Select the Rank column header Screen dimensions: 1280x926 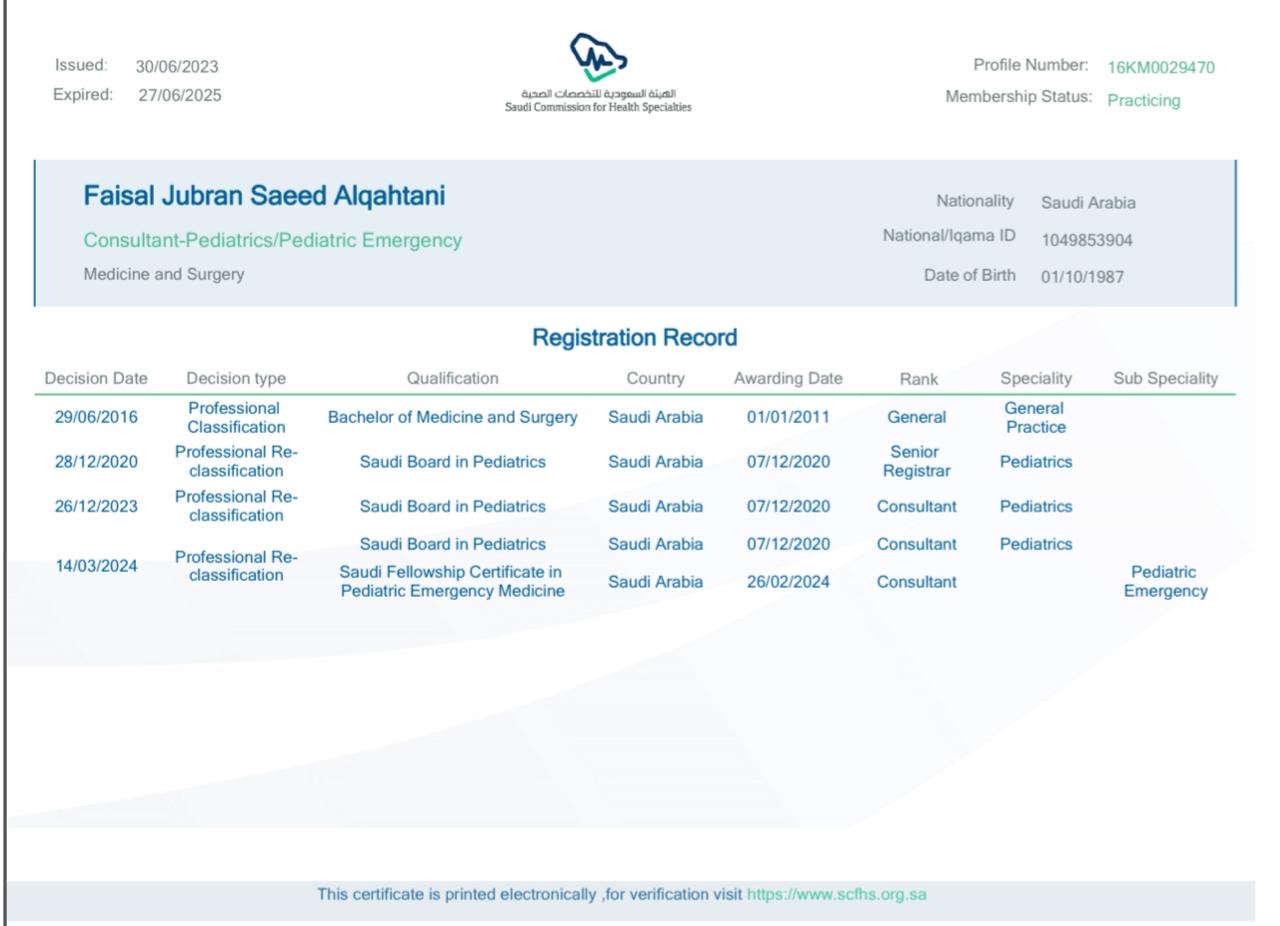pos(918,379)
